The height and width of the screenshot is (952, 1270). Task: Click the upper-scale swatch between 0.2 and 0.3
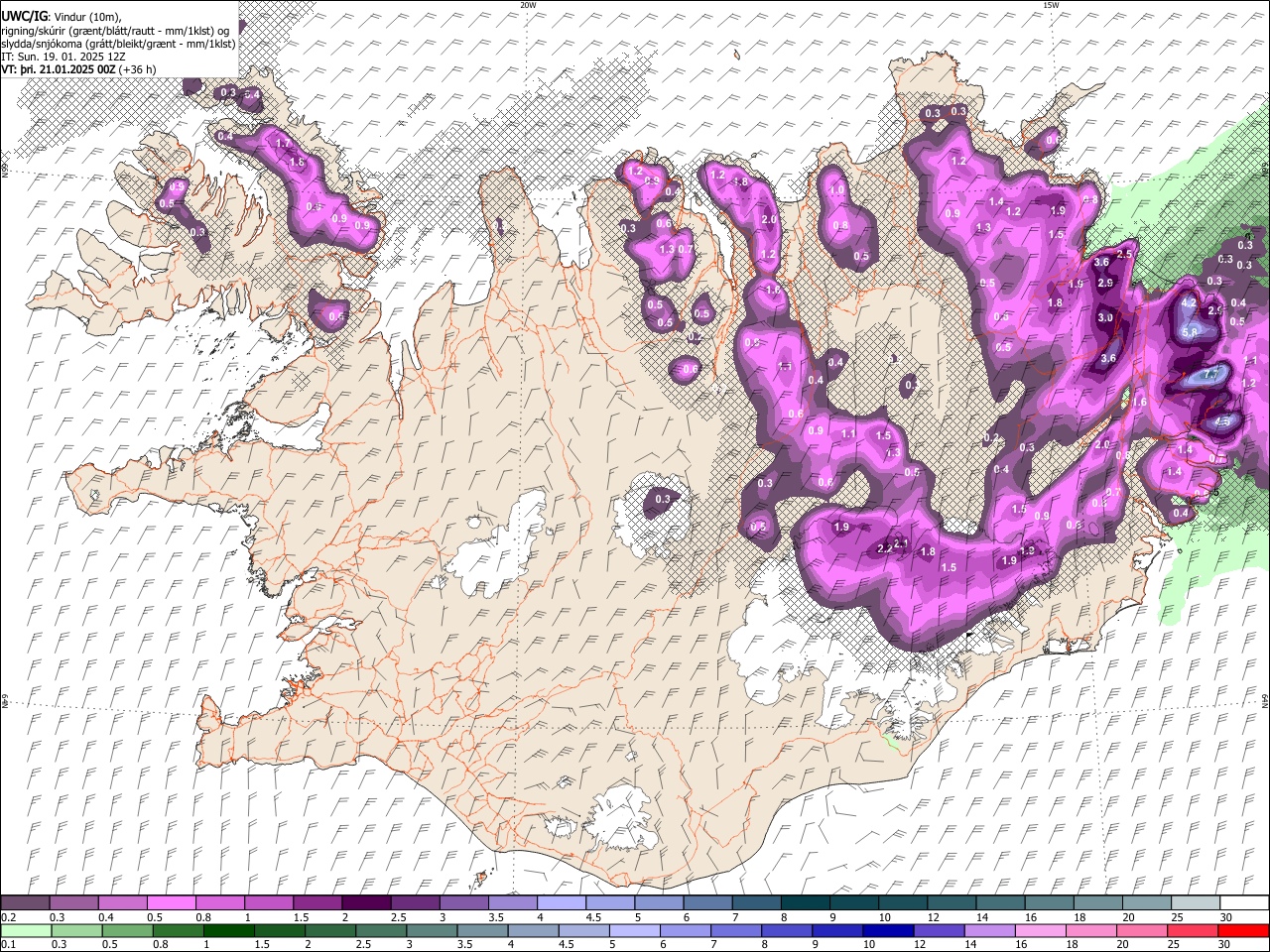(26, 903)
